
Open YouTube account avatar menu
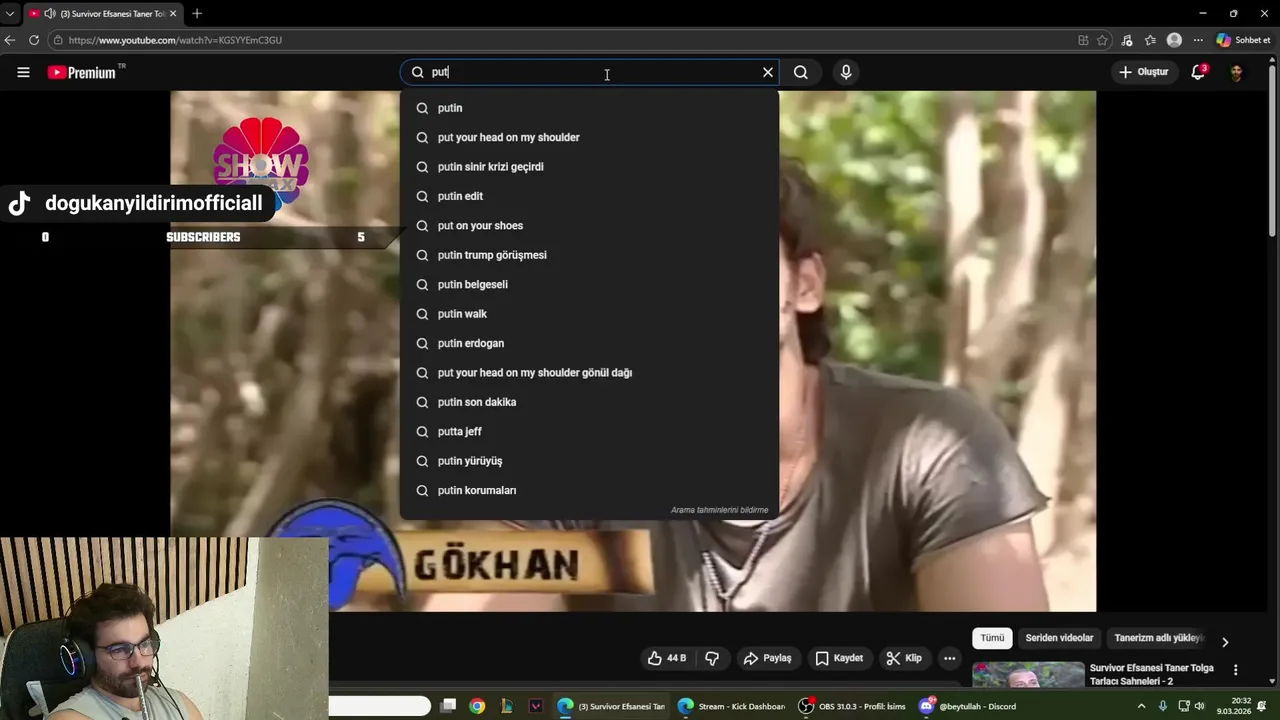point(1237,72)
